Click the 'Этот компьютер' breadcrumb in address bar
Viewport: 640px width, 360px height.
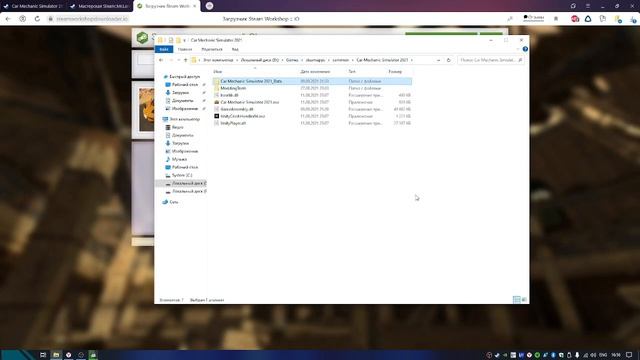[x=218, y=60]
